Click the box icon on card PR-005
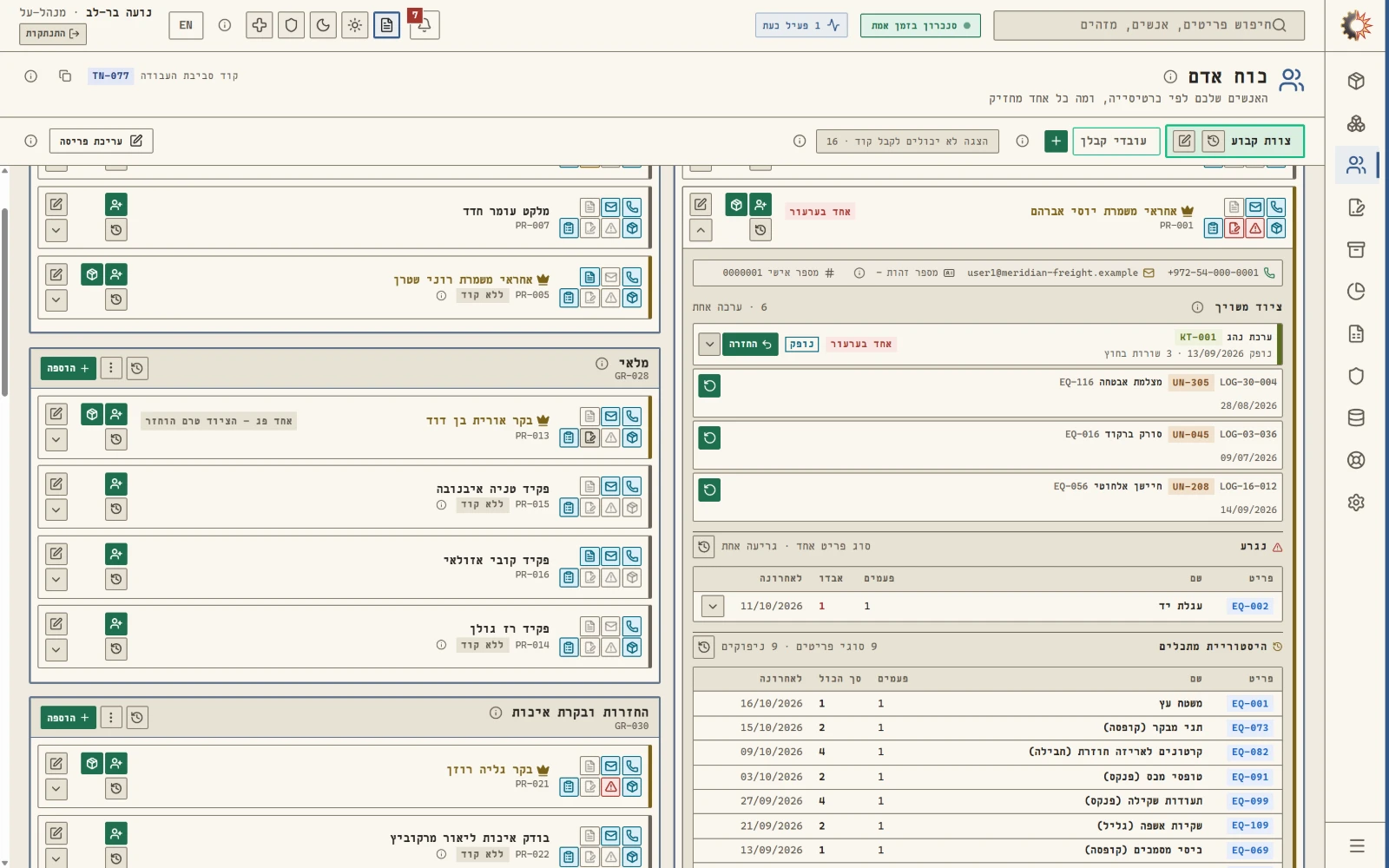 coord(633,298)
